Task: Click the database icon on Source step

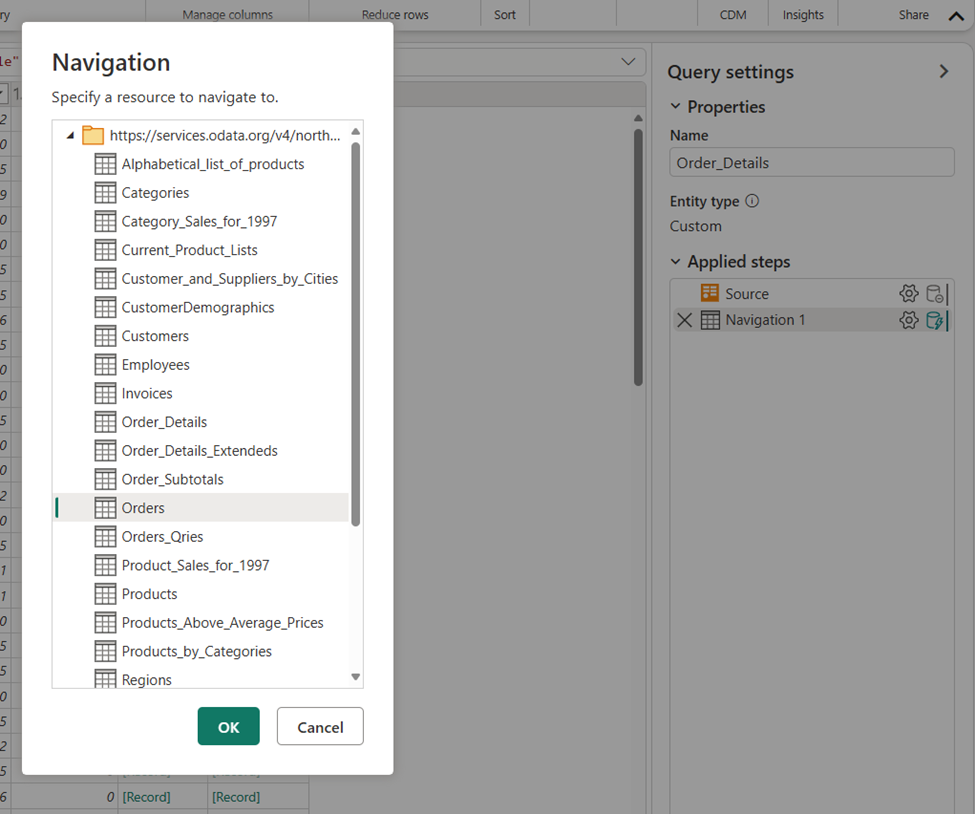Action: click(x=935, y=294)
